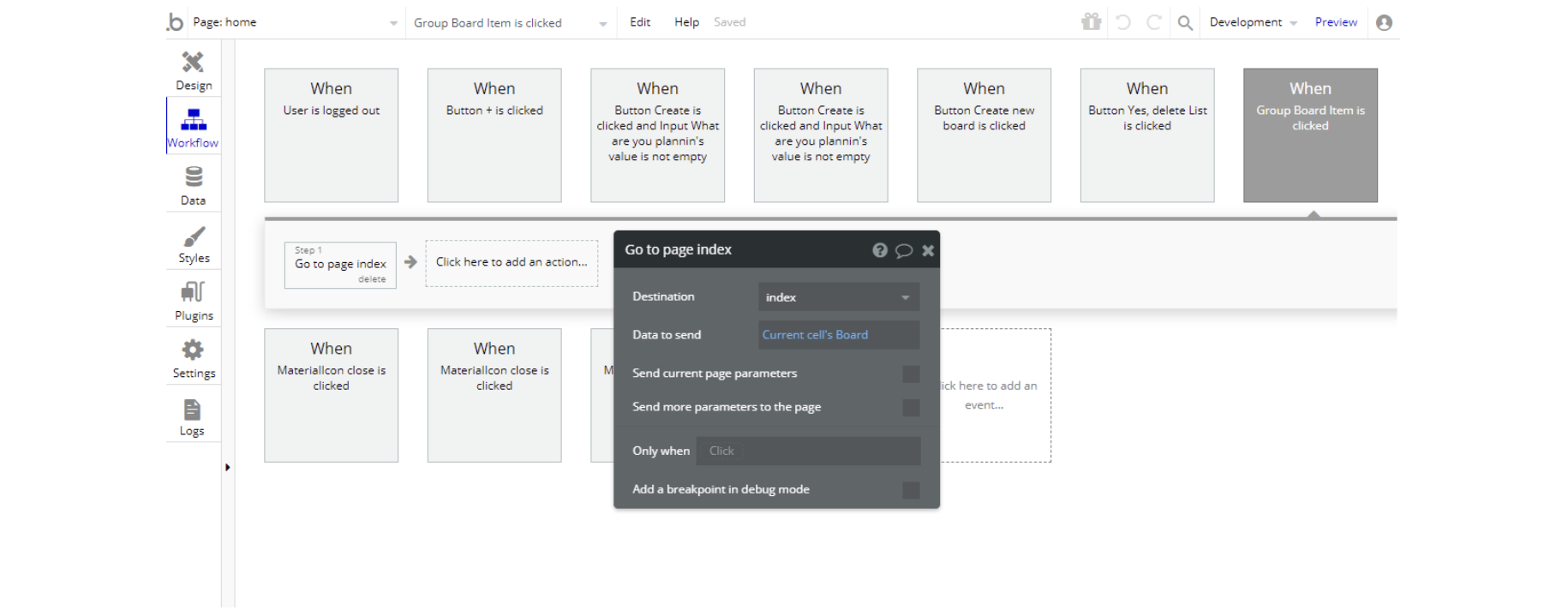Open the Edit menu
Image resolution: width=1568 pixels, height=610 pixels.
[640, 22]
